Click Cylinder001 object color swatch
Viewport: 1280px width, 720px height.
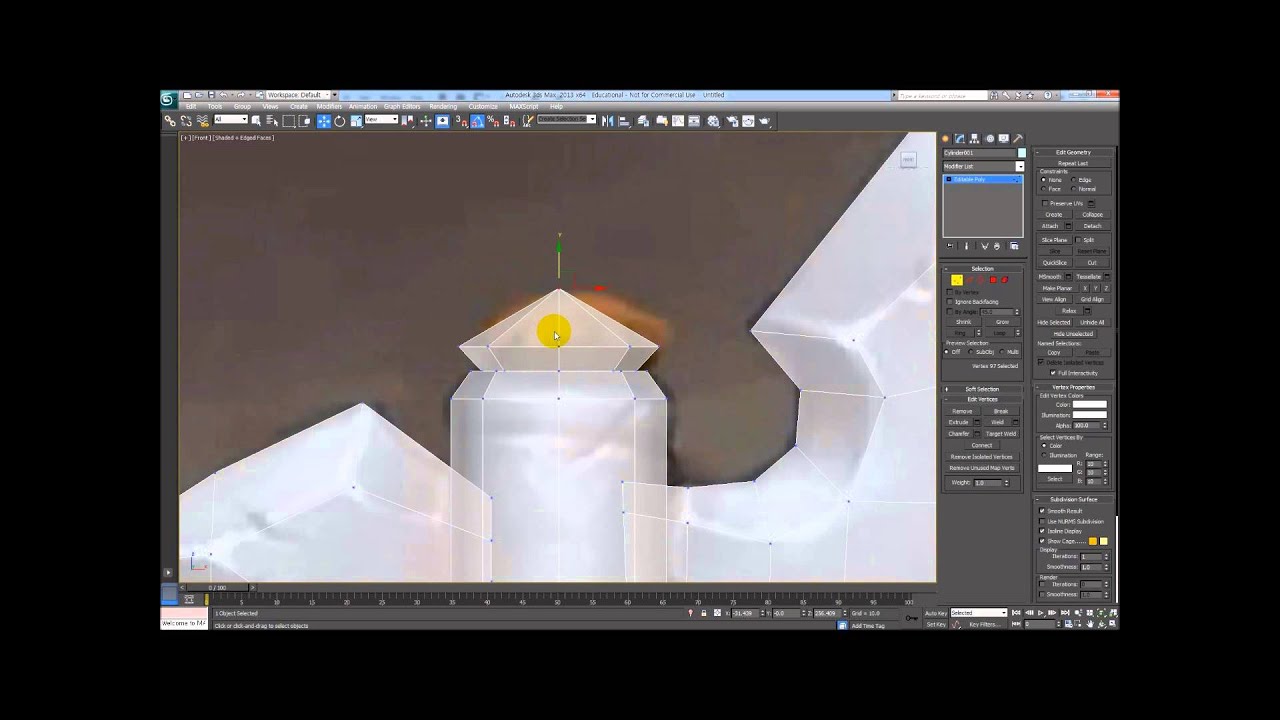click(1021, 153)
